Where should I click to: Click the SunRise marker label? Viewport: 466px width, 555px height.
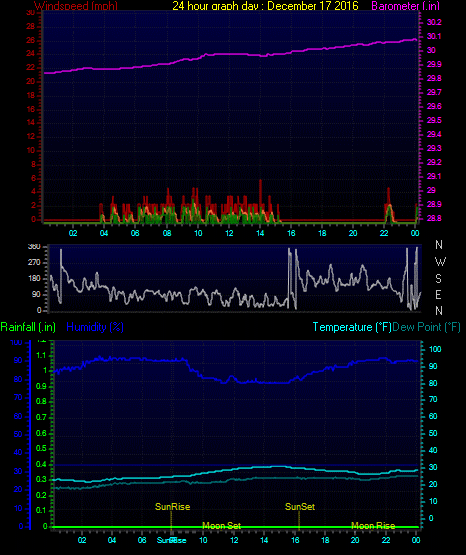173,507
